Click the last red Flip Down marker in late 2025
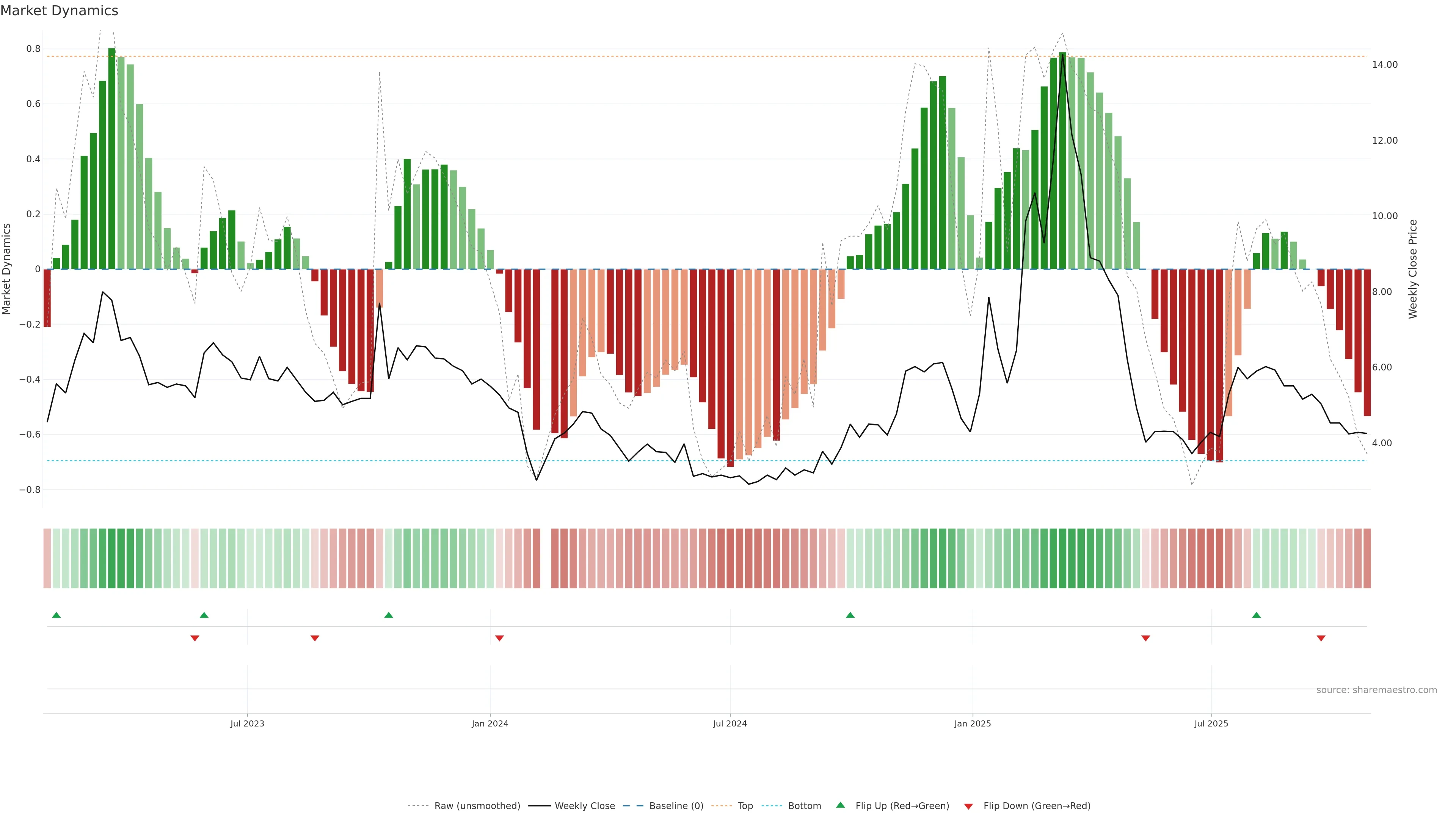The width and height of the screenshot is (1456, 819). (x=1321, y=638)
